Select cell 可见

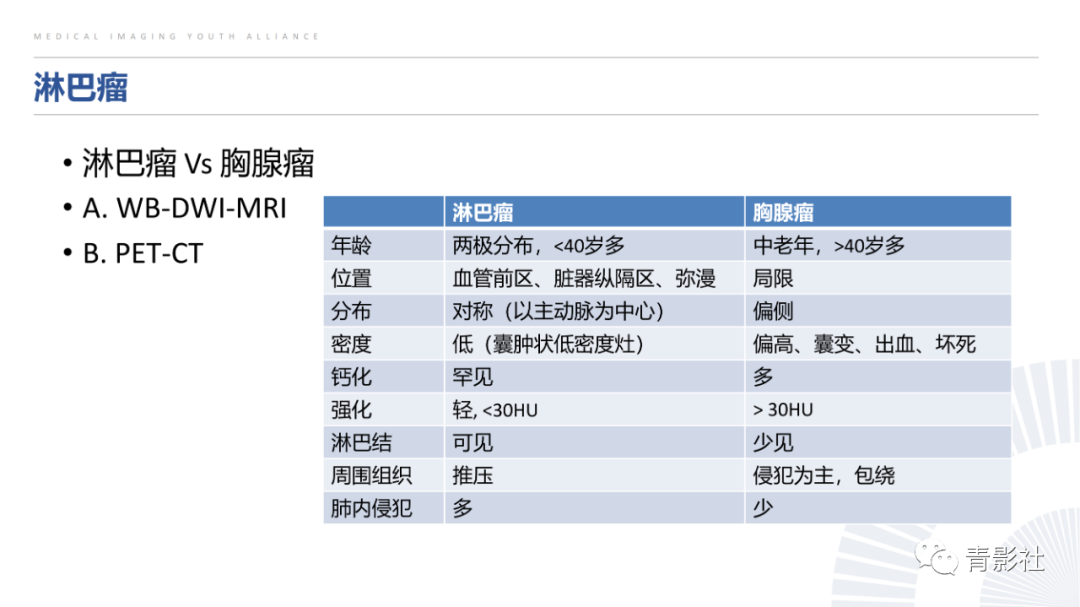[x=594, y=442]
